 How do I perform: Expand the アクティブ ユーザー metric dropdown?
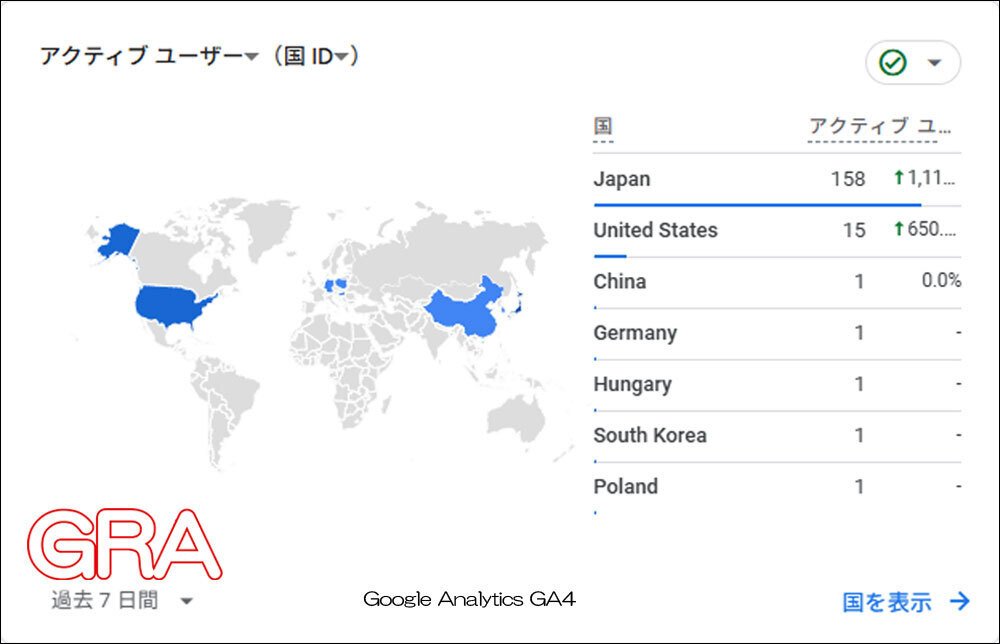point(251,57)
